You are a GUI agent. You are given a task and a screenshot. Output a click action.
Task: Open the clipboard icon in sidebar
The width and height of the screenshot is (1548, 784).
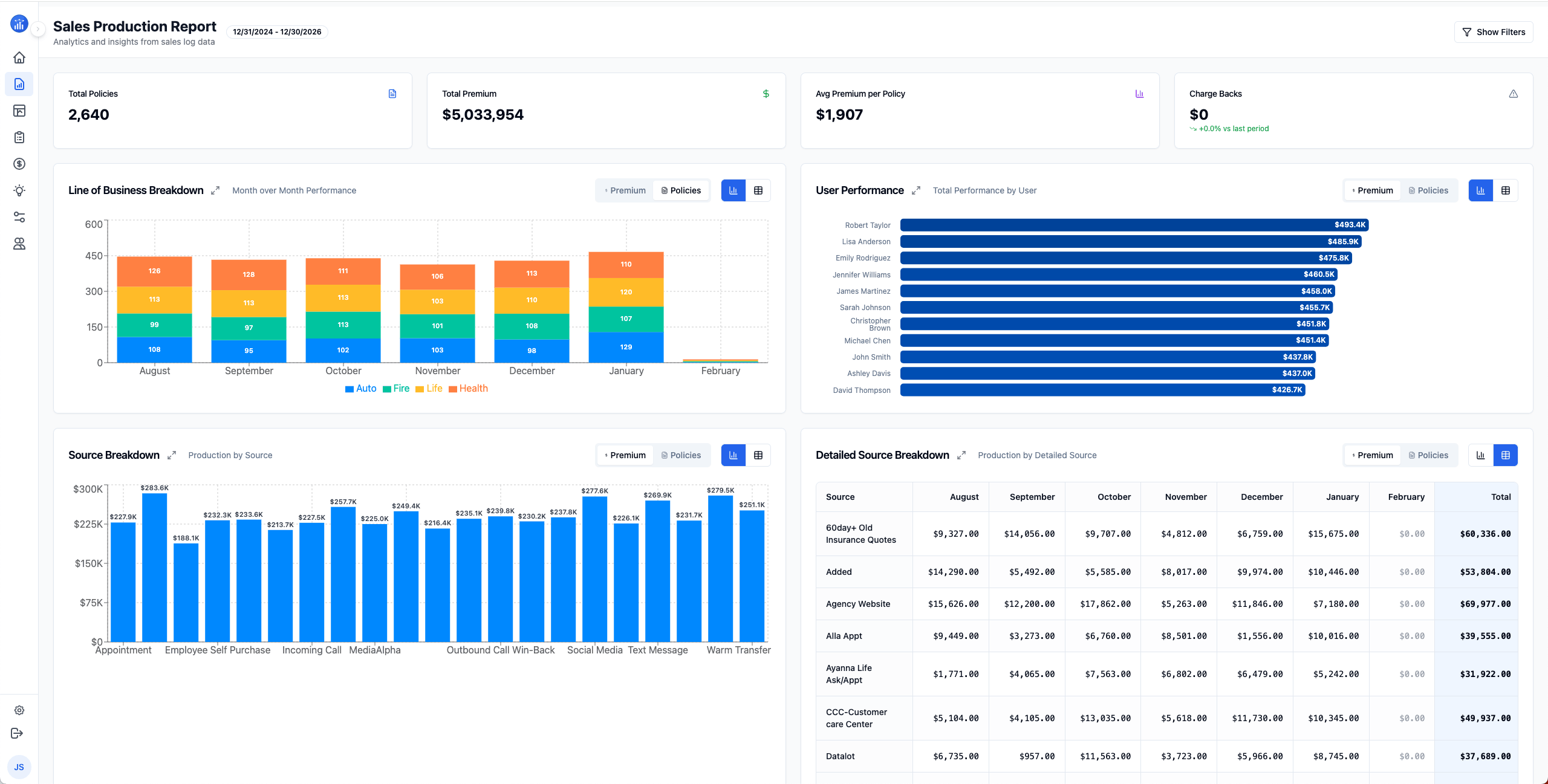point(19,137)
